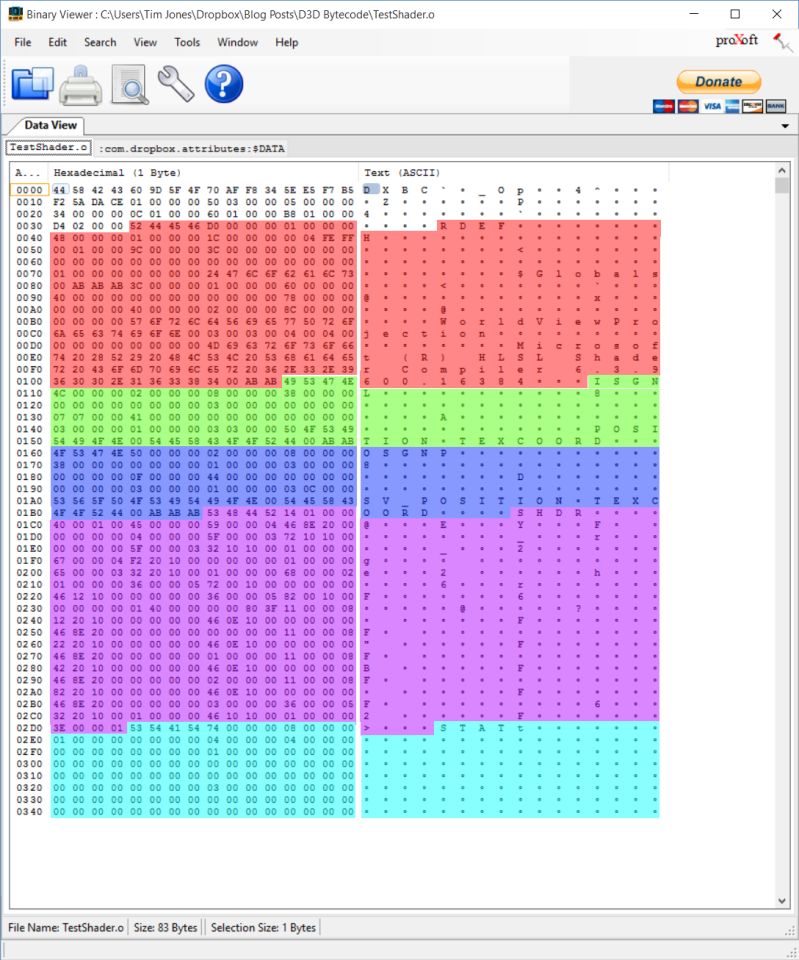Click the open files toolbar icon
Image resolution: width=799 pixels, height=960 pixels.
pyautogui.click(x=32, y=83)
